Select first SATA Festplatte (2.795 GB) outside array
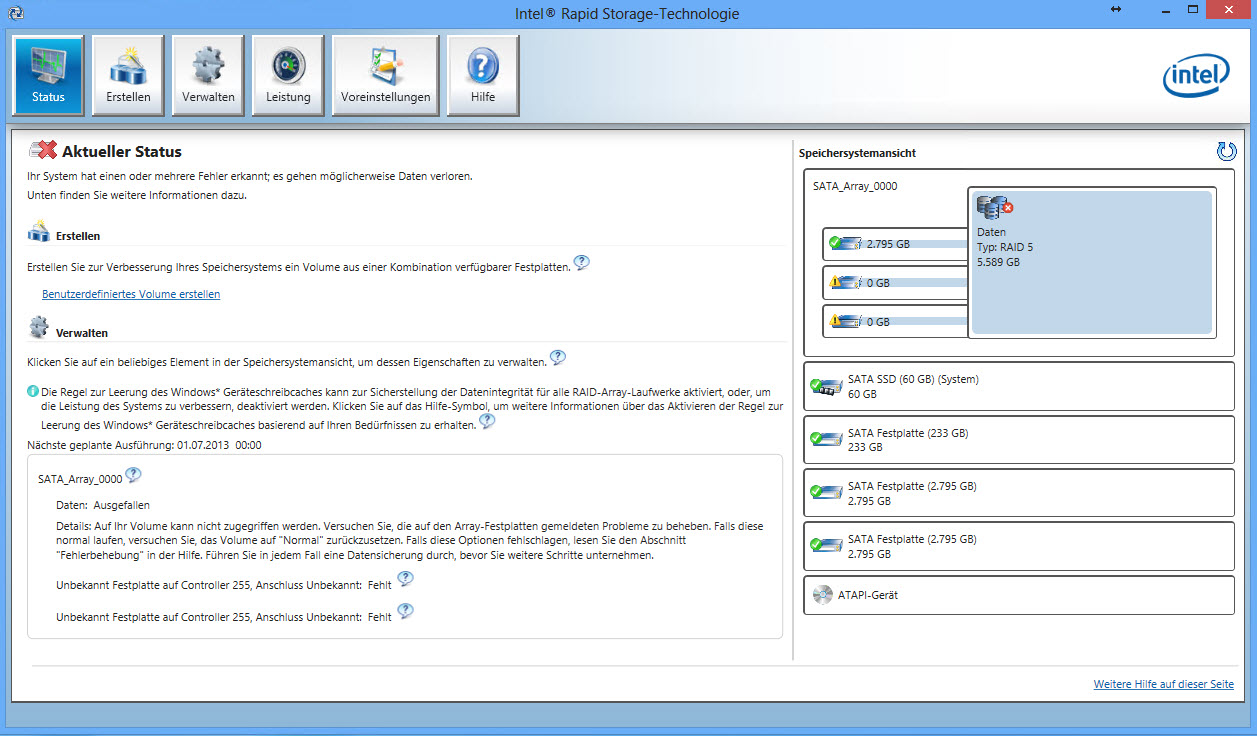This screenshot has height=736, width=1257. pyautogui.click(x=1019, y=493)
